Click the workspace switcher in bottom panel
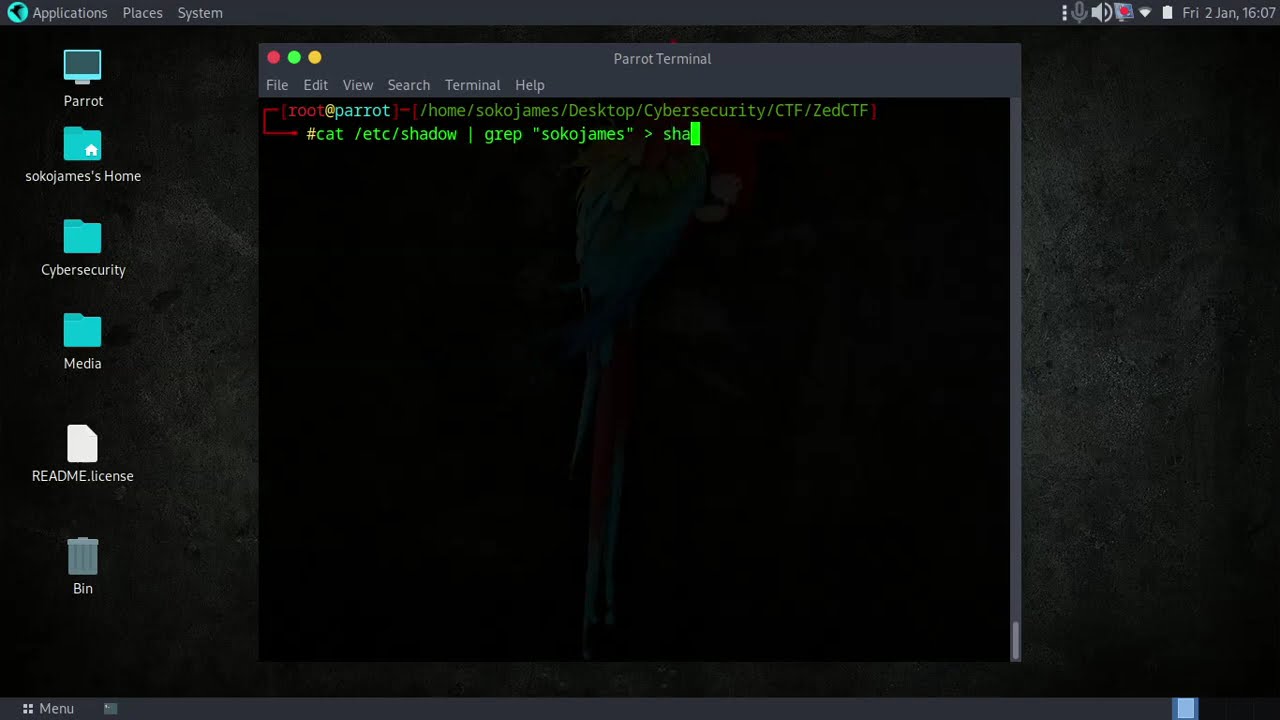Screen dimensions: 1280x720 1186,708
